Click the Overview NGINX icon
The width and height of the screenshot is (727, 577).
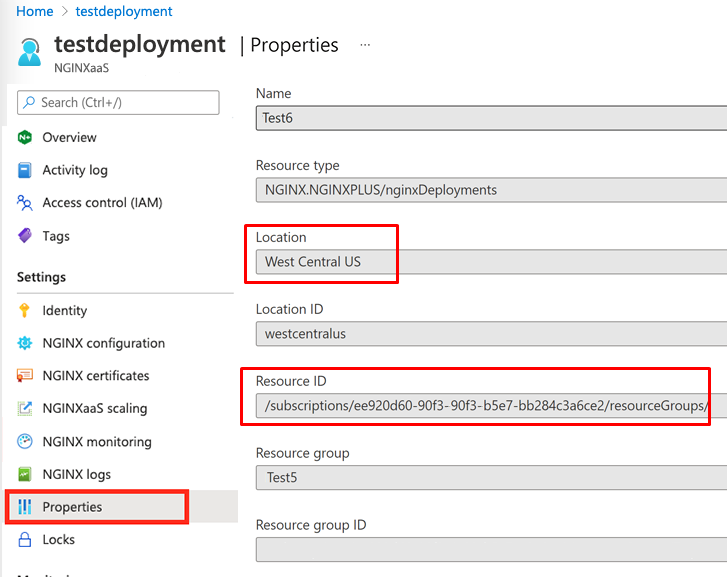click(x=25, y=137)
